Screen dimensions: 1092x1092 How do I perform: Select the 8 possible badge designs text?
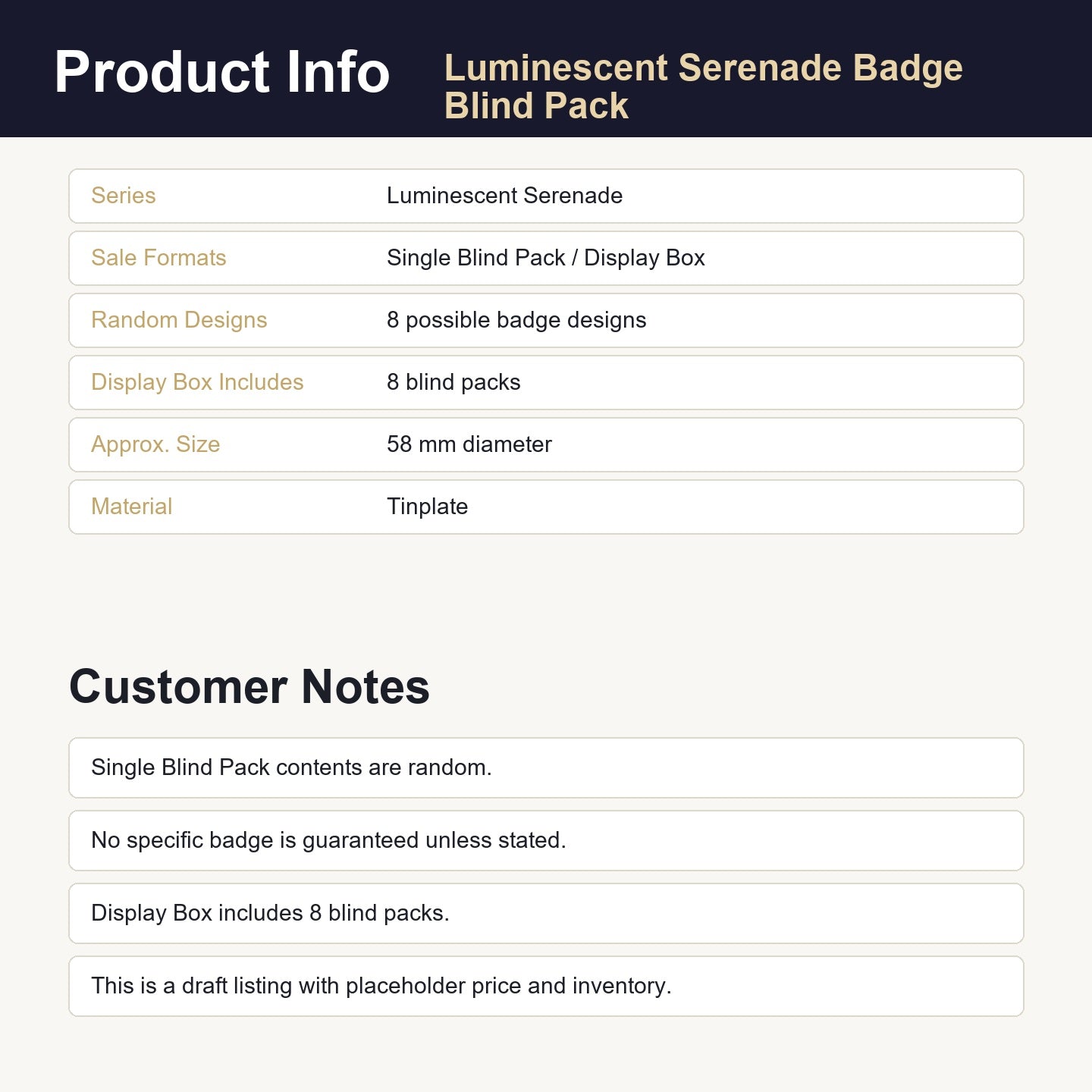[x=516, y=320]
